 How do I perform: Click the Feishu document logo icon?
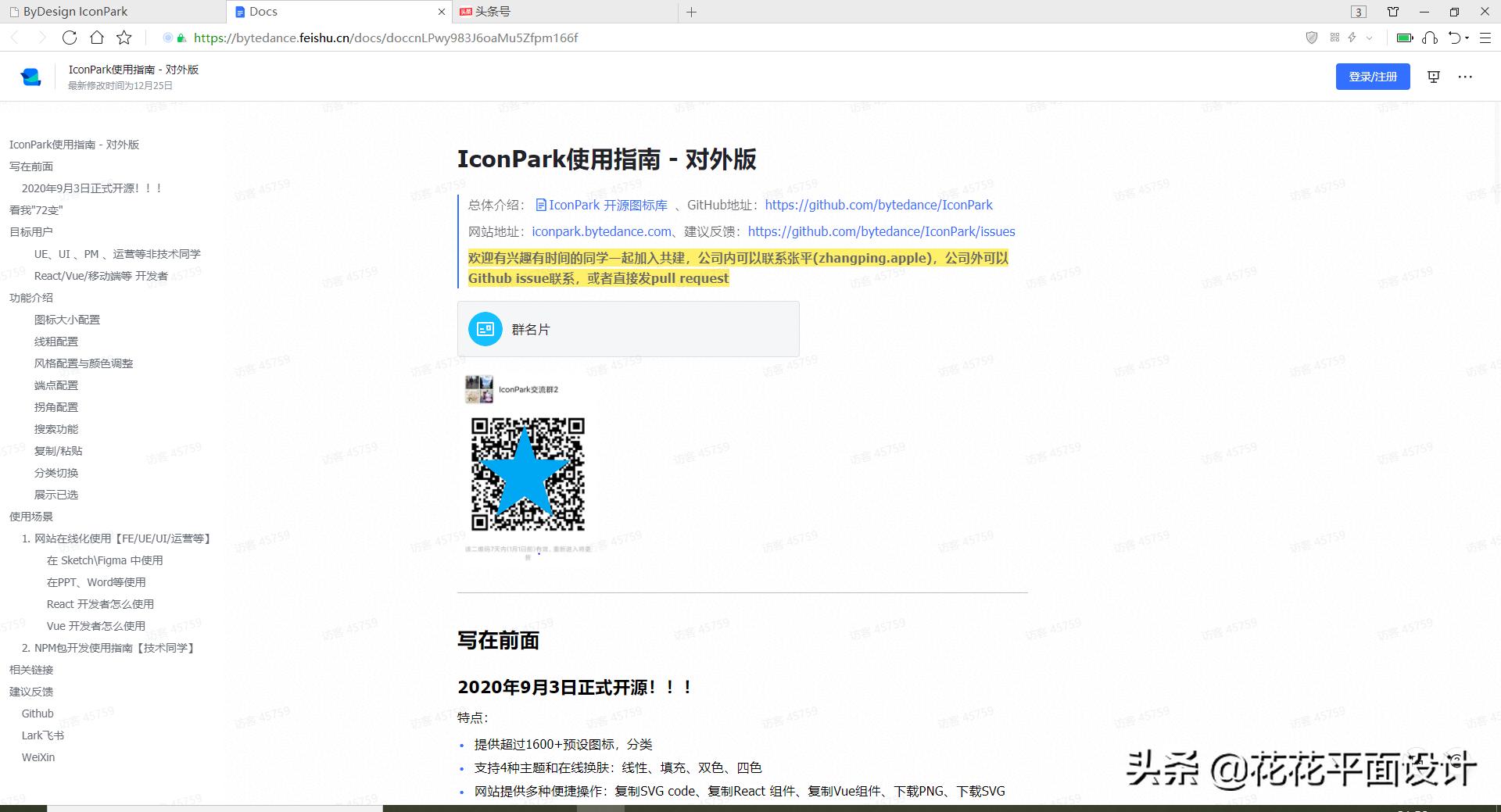tap(30, 76)
